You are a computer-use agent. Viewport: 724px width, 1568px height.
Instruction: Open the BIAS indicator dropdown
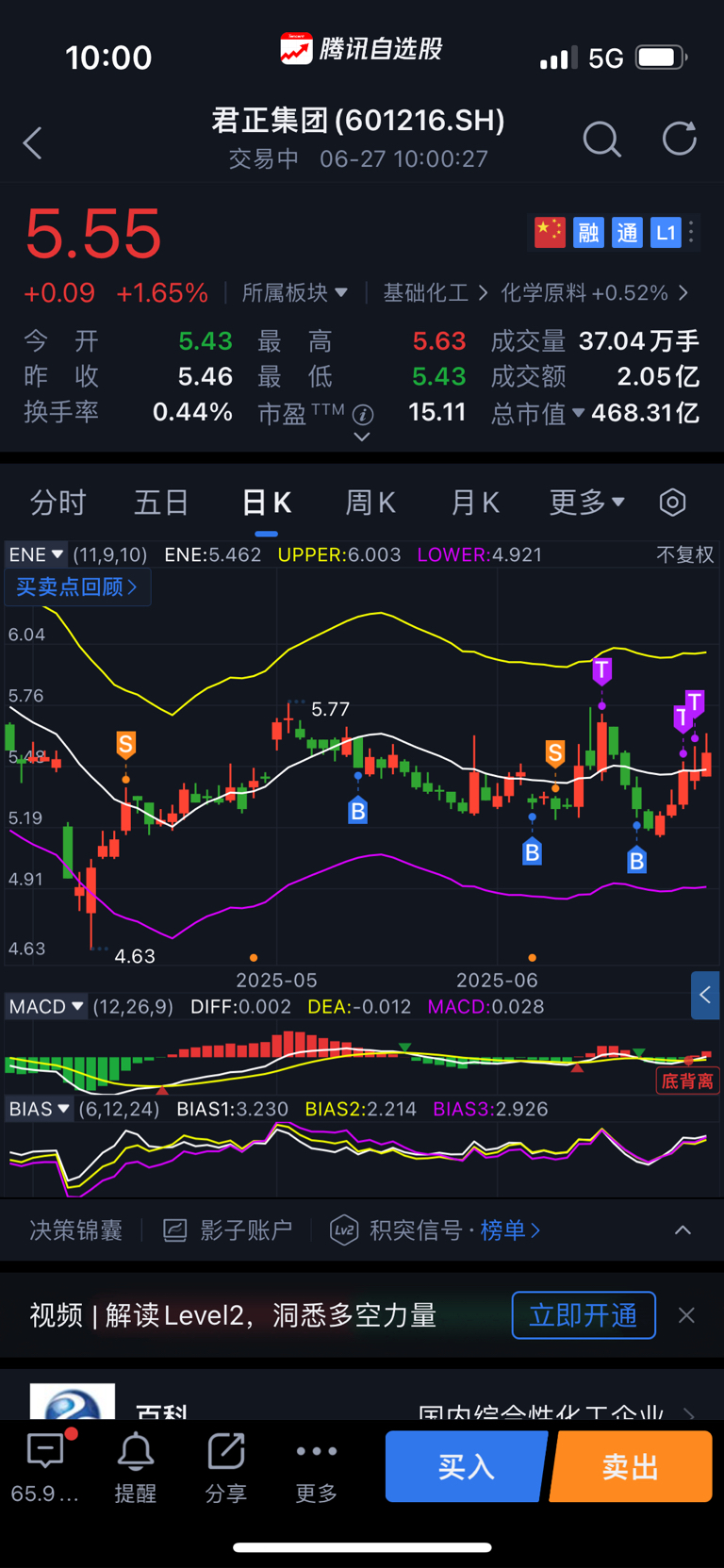[x=40, y=1109]
